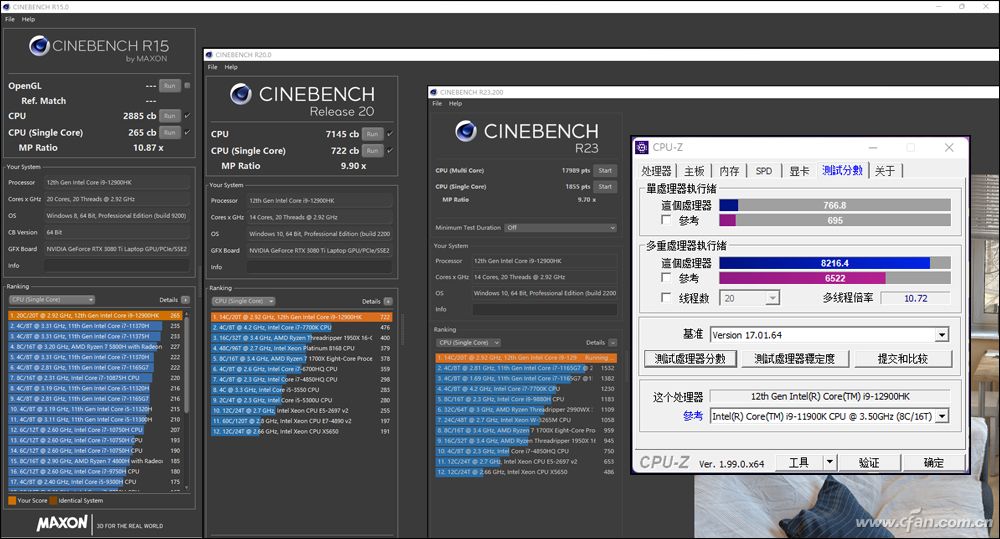
Task: Click the multi-thread 8216.4 score bar
Action: coord(835,263)
